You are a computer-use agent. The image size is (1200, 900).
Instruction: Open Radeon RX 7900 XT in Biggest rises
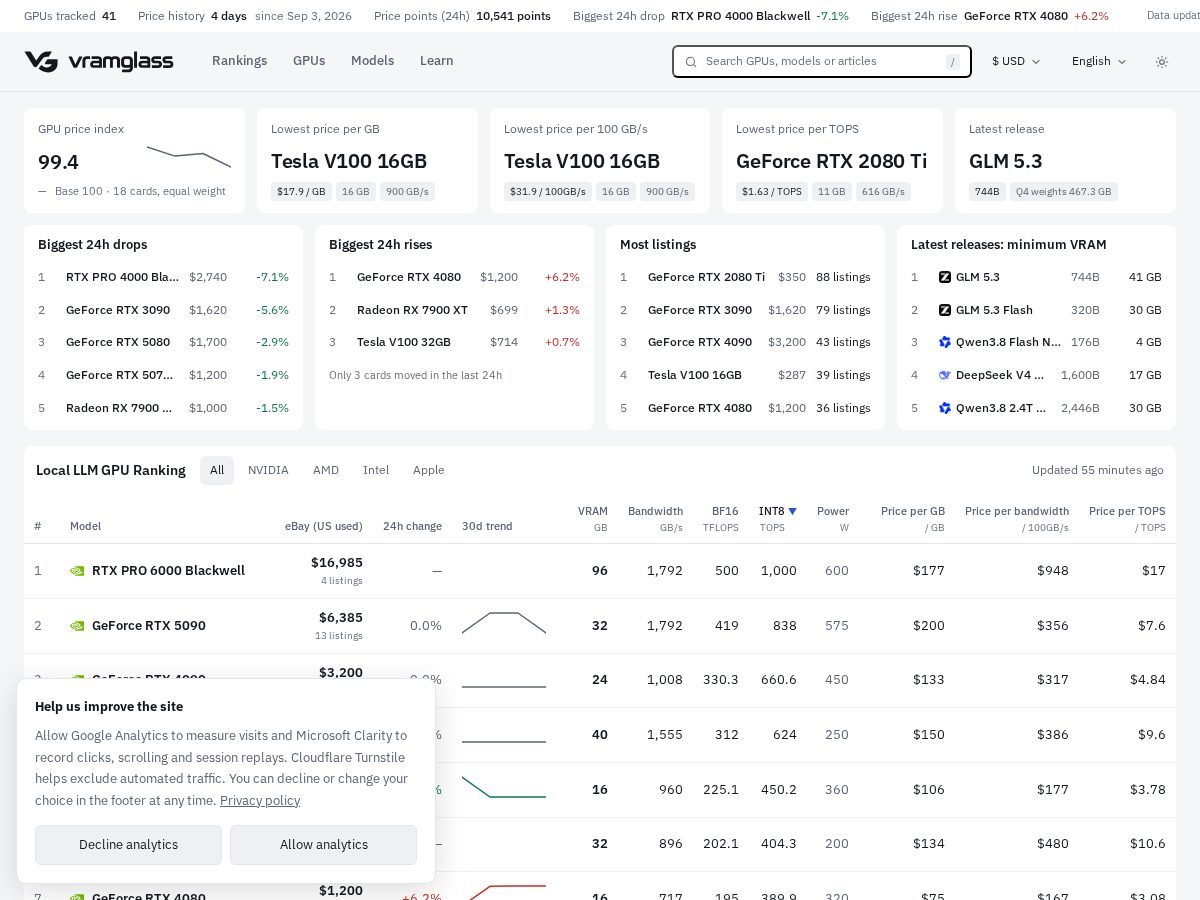[x=412, y=310]
